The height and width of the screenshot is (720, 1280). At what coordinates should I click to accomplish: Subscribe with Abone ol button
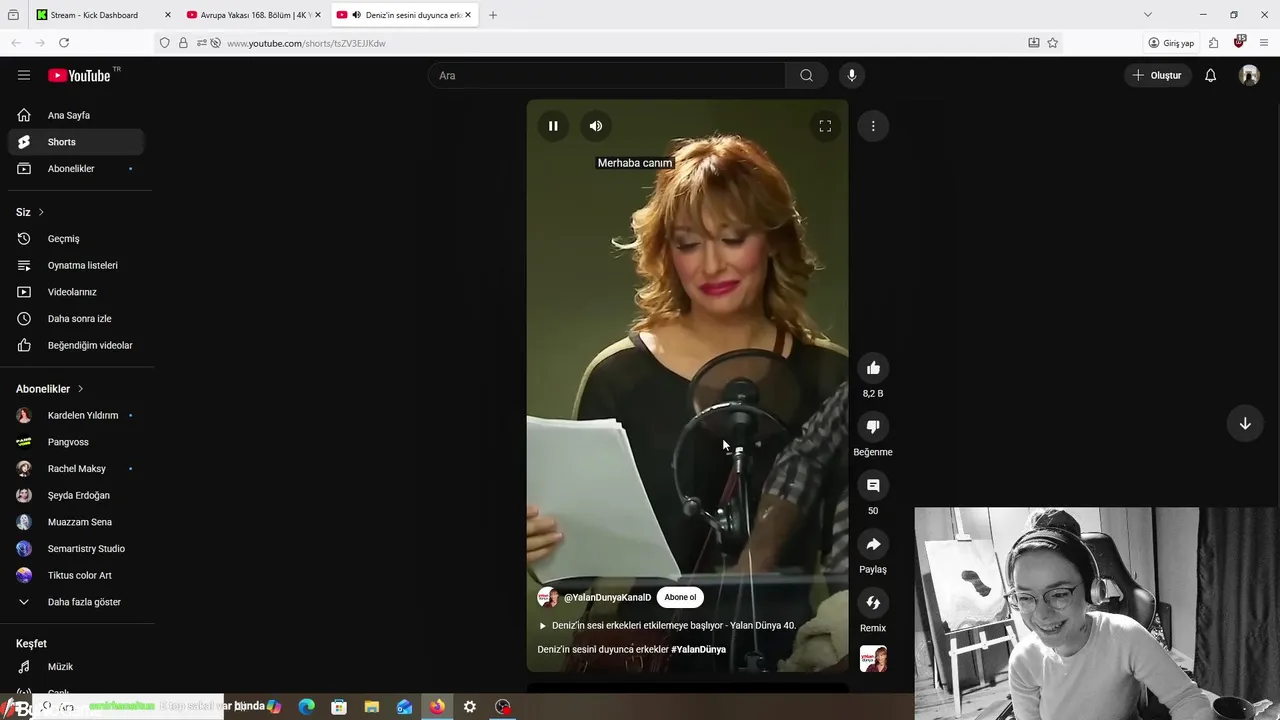[680, 597]
